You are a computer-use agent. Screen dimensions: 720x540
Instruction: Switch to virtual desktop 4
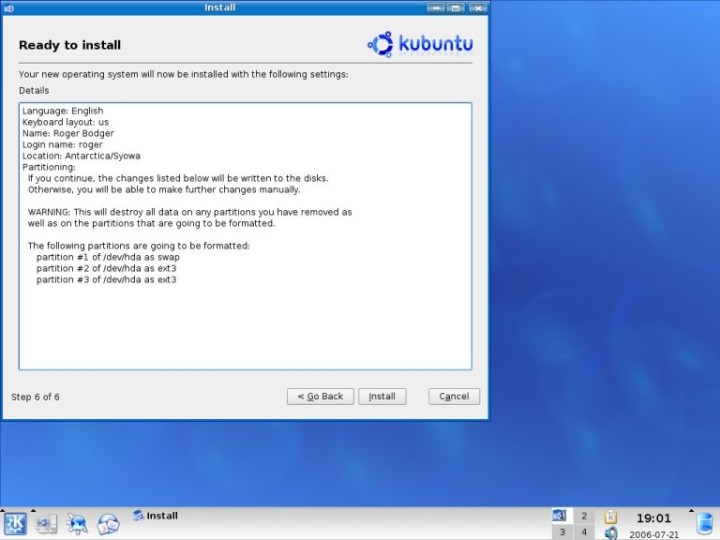[583, 532]
